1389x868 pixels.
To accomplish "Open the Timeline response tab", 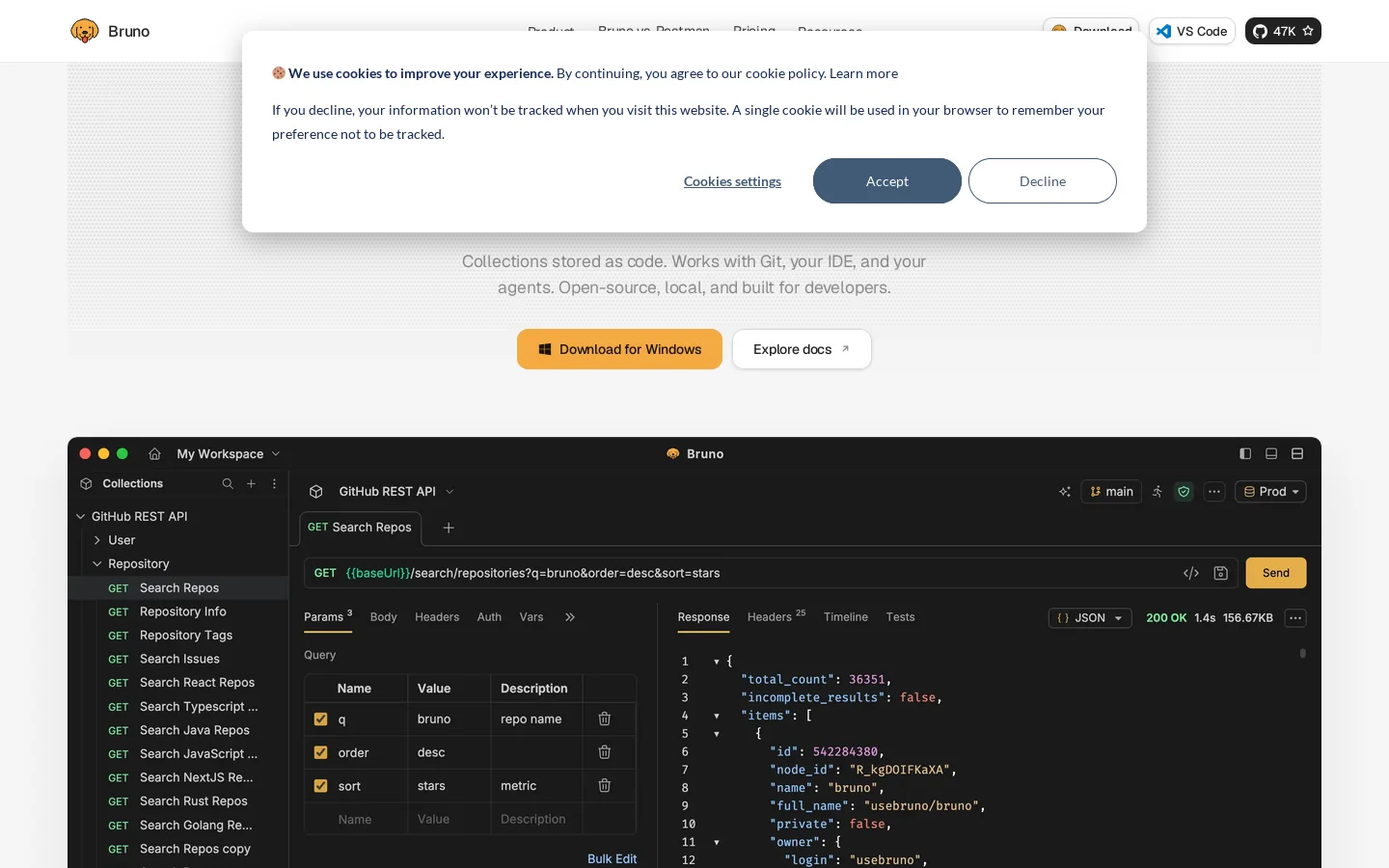I will point(846,617).
